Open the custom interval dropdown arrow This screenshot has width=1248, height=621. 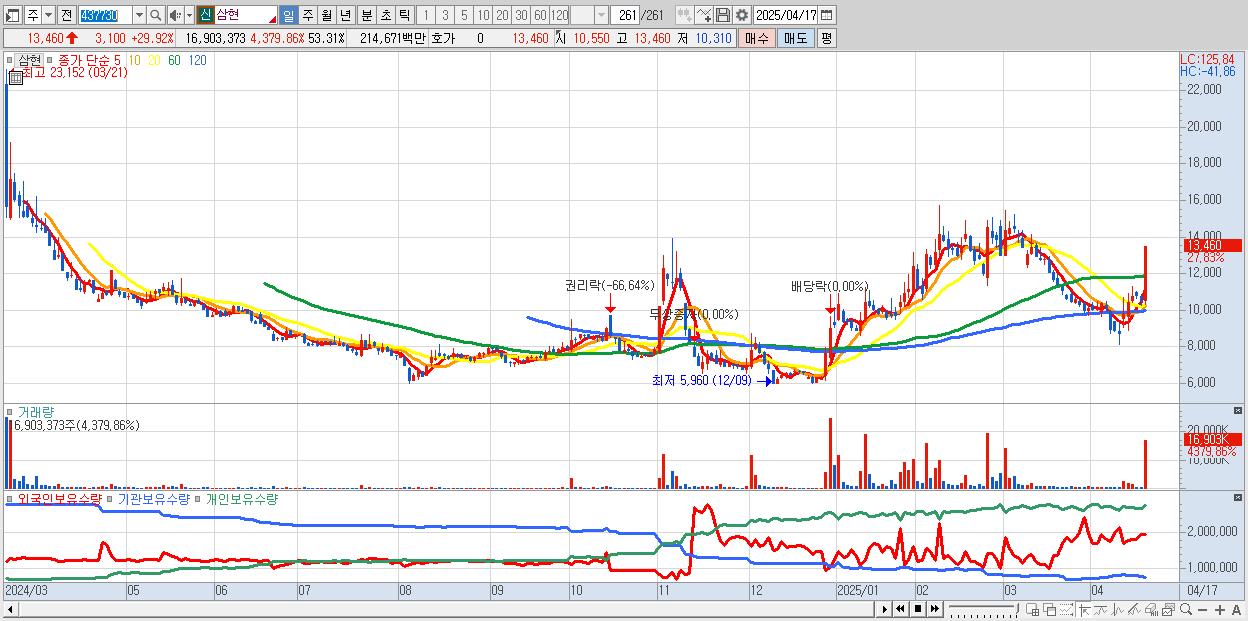(x=601, y=15)
